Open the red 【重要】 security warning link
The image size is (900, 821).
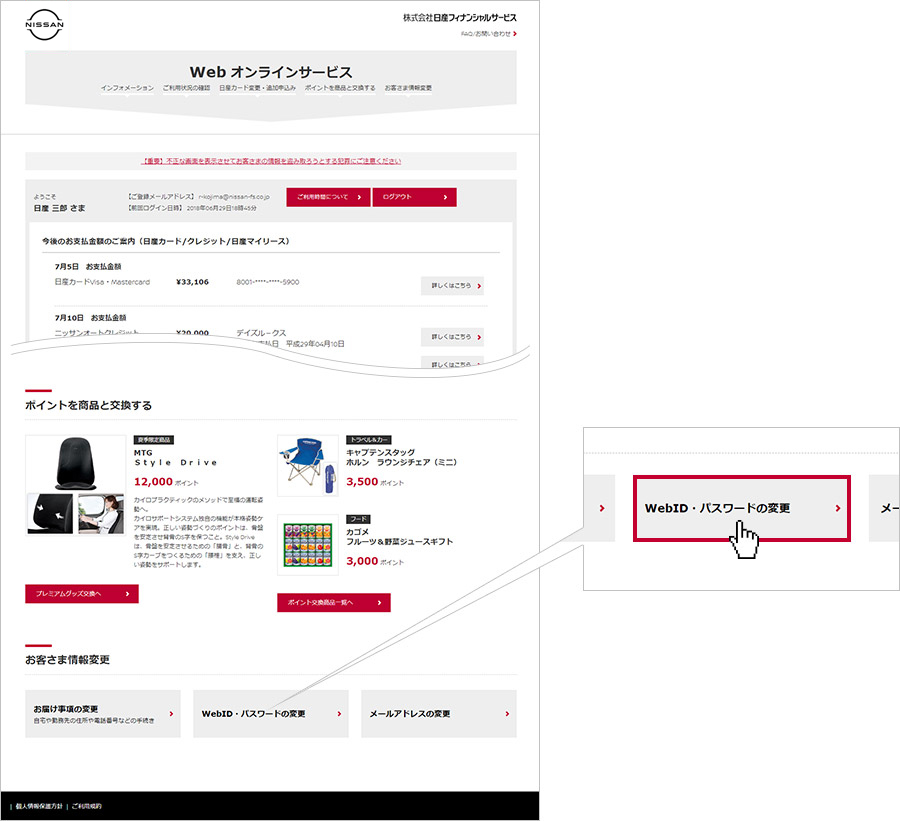coord(271,161)
